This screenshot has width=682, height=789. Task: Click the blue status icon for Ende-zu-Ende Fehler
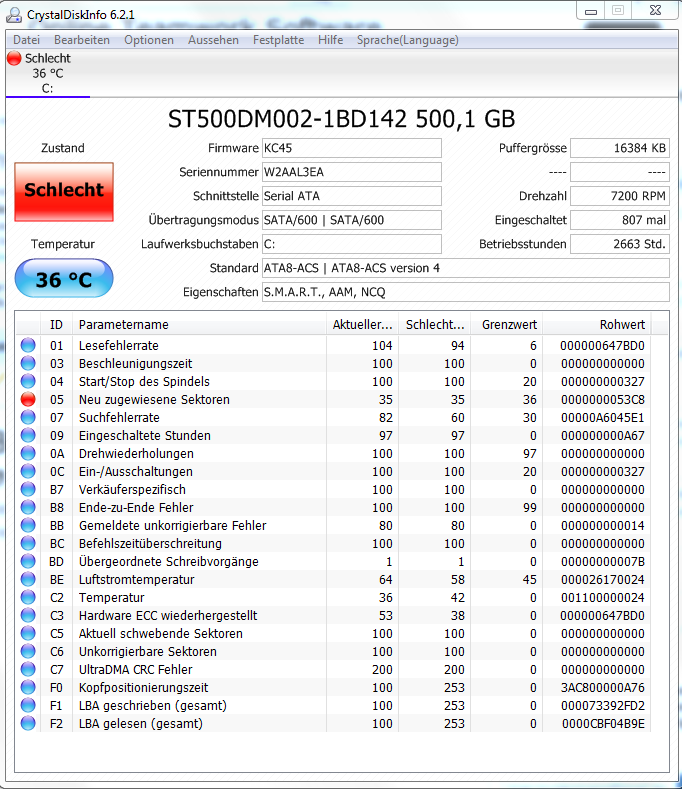pyautogui.click(x=28, y=507)
